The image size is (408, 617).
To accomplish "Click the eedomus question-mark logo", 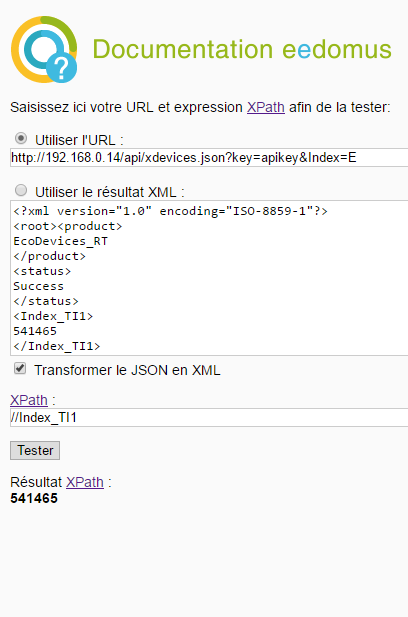I will 44,50.
